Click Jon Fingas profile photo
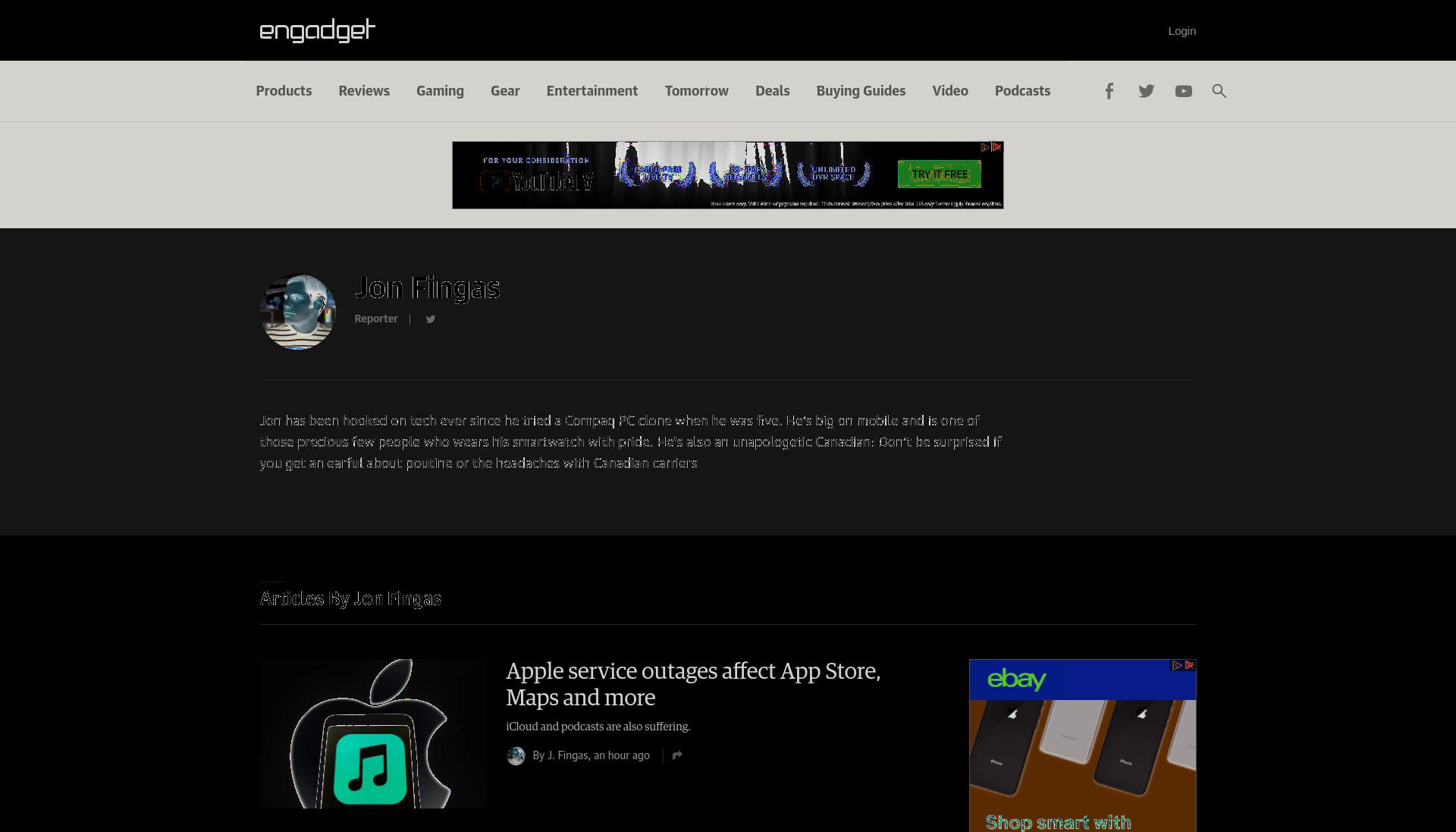 (298, 312)
